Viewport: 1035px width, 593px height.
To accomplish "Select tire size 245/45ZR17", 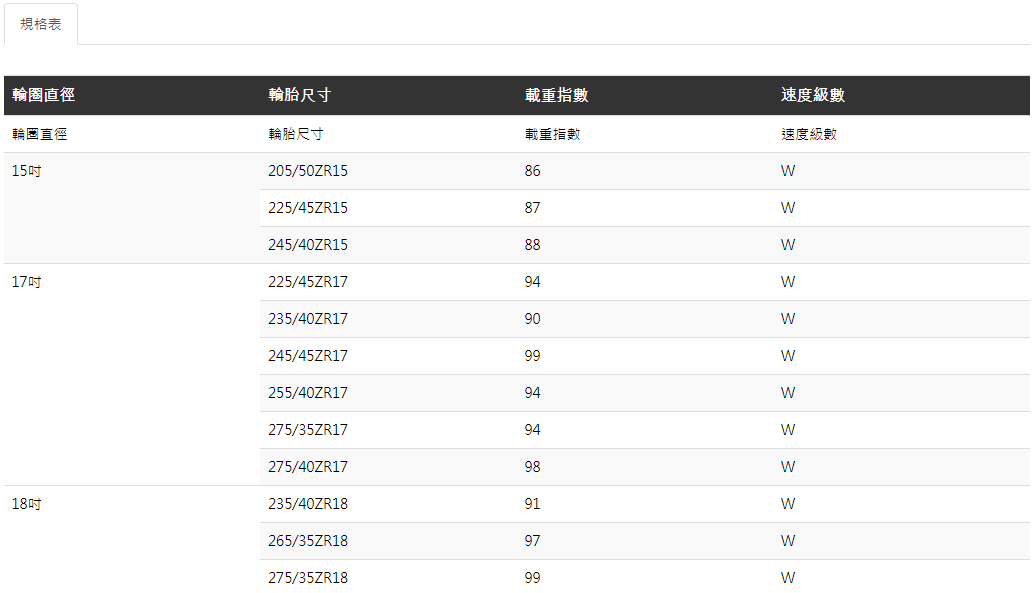I will point(308,356).
